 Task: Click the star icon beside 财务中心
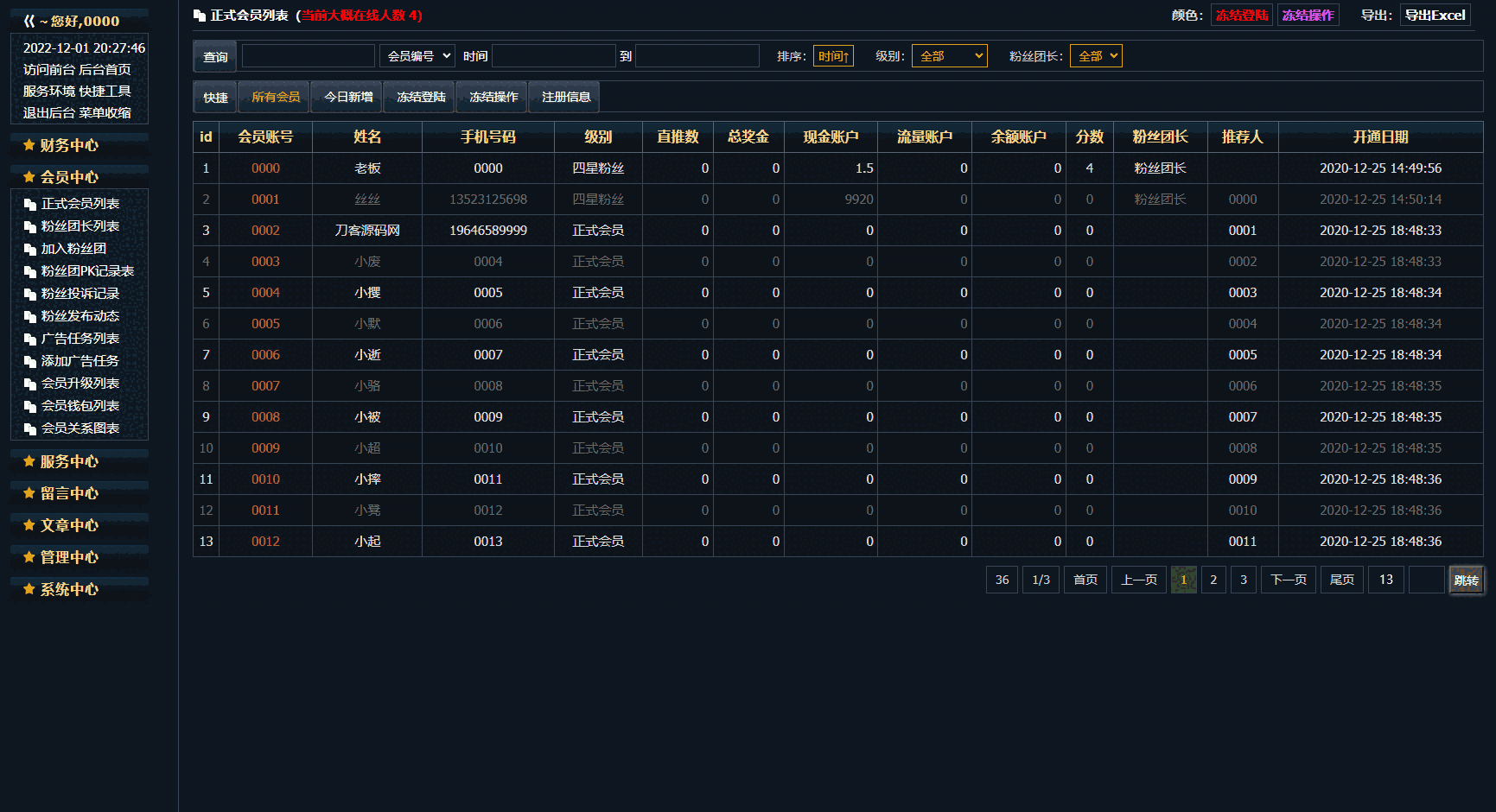coord(29,145)
